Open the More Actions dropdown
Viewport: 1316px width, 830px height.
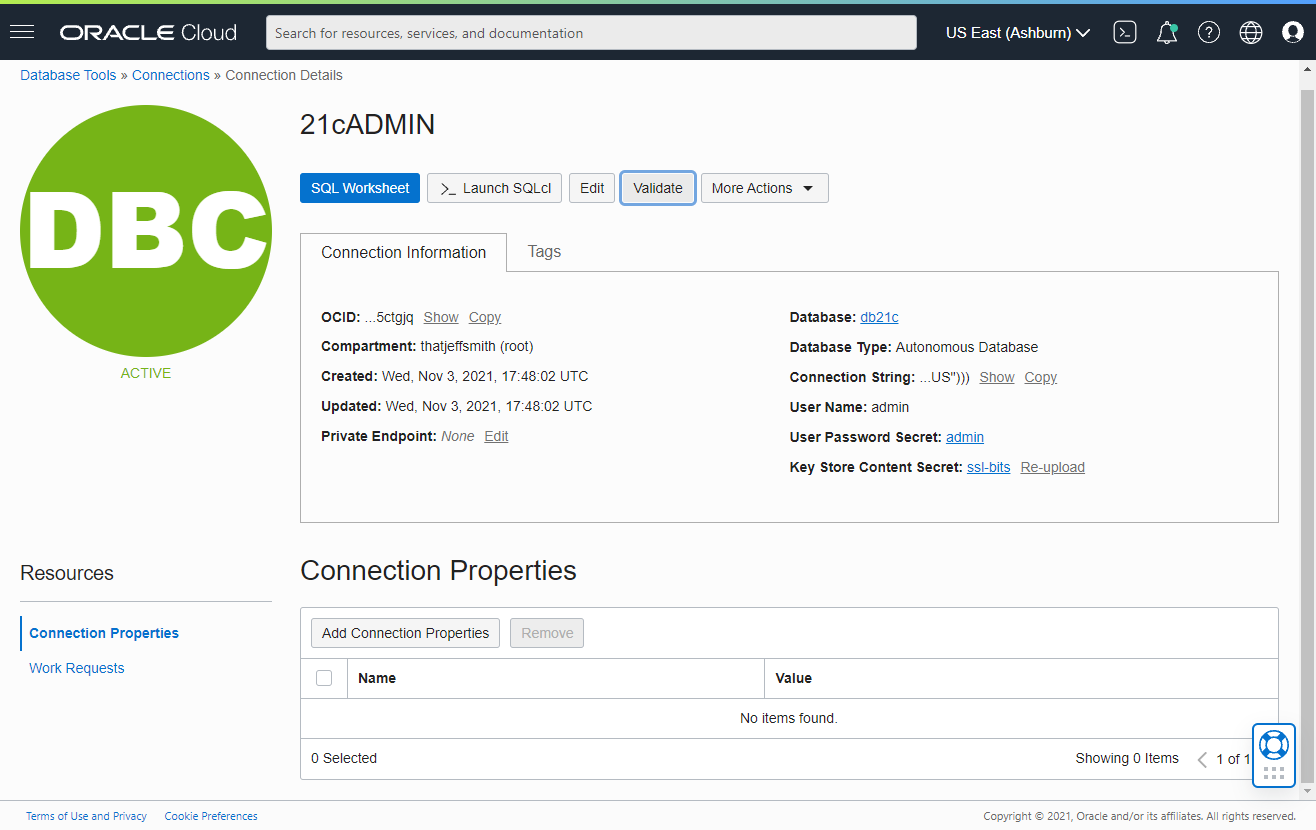(764, 188)
